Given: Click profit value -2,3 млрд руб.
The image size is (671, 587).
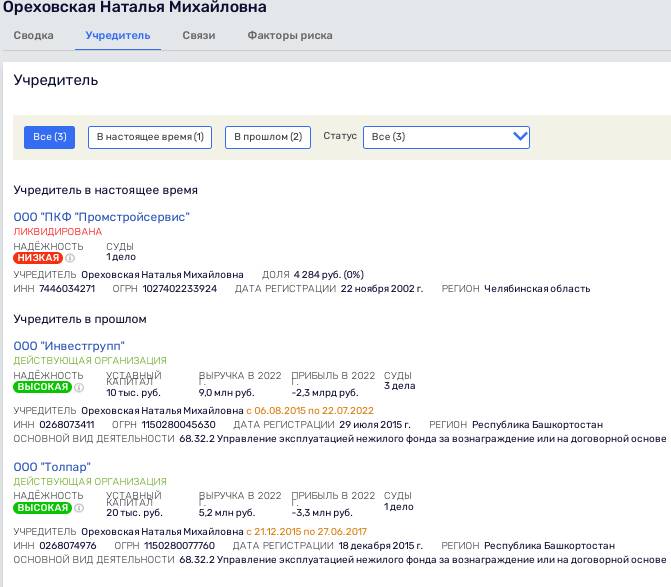Looking at the screenshot, I should tap(325, 393).
